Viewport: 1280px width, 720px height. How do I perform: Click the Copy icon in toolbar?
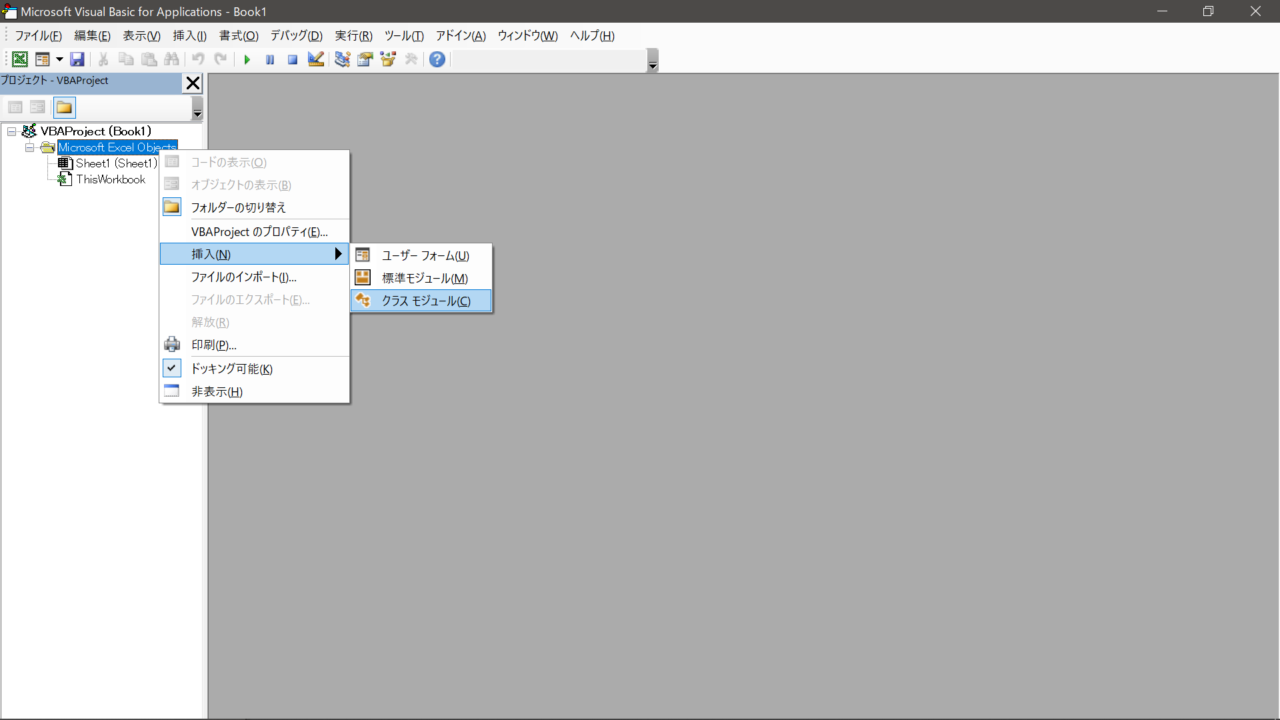(126, 59)
